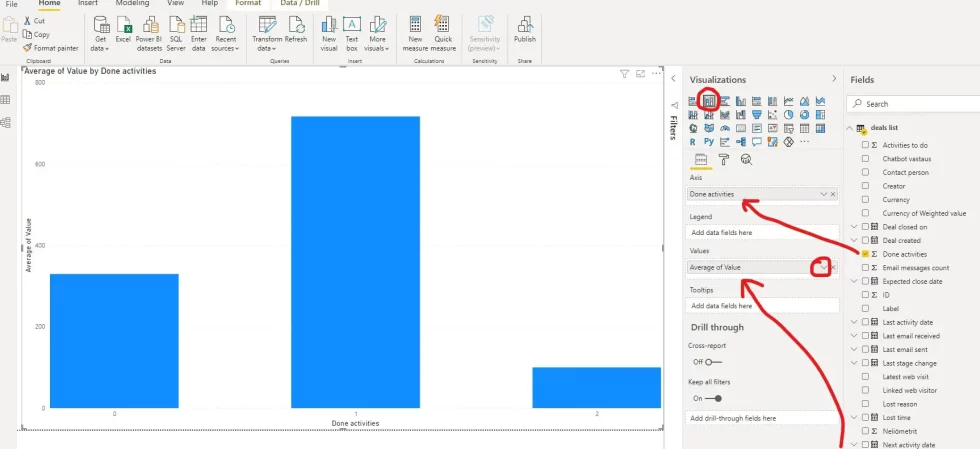Open Done activities axis field dropdown
980x449 pixels.
[824, 194]
